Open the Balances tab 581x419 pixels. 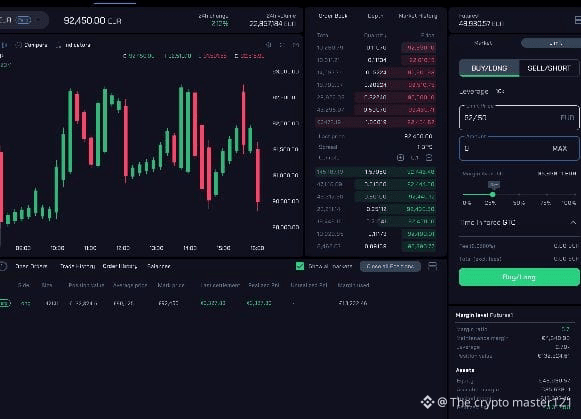pos(159,266)
